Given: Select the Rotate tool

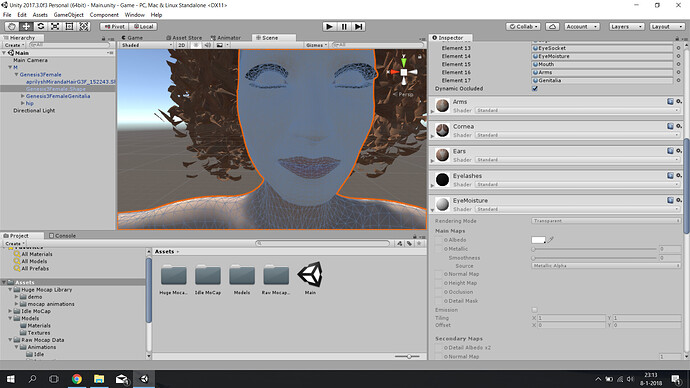Looking at the screenshot, I should pos(40,26).
